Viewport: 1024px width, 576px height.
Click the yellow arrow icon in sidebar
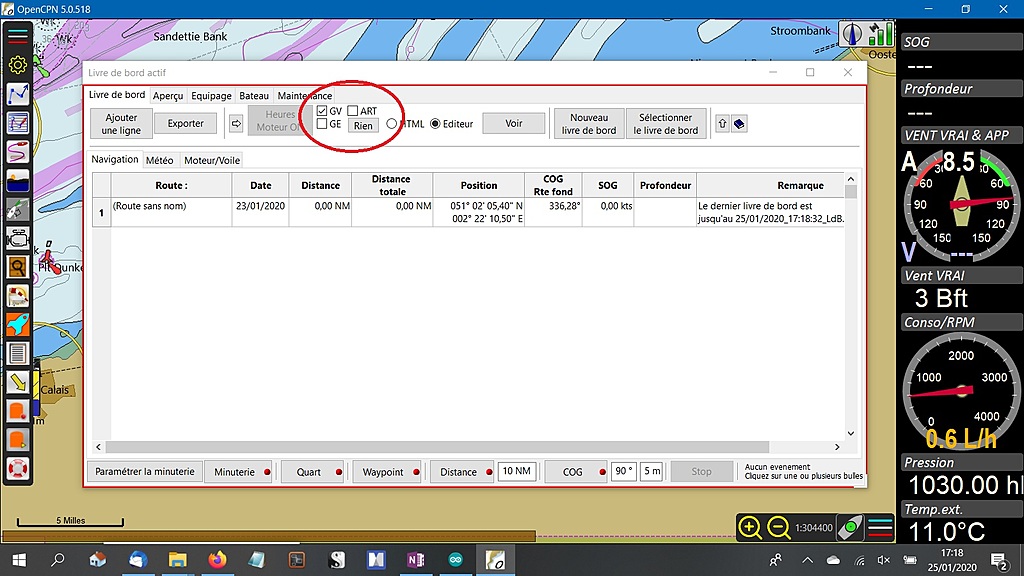(18, 383)
